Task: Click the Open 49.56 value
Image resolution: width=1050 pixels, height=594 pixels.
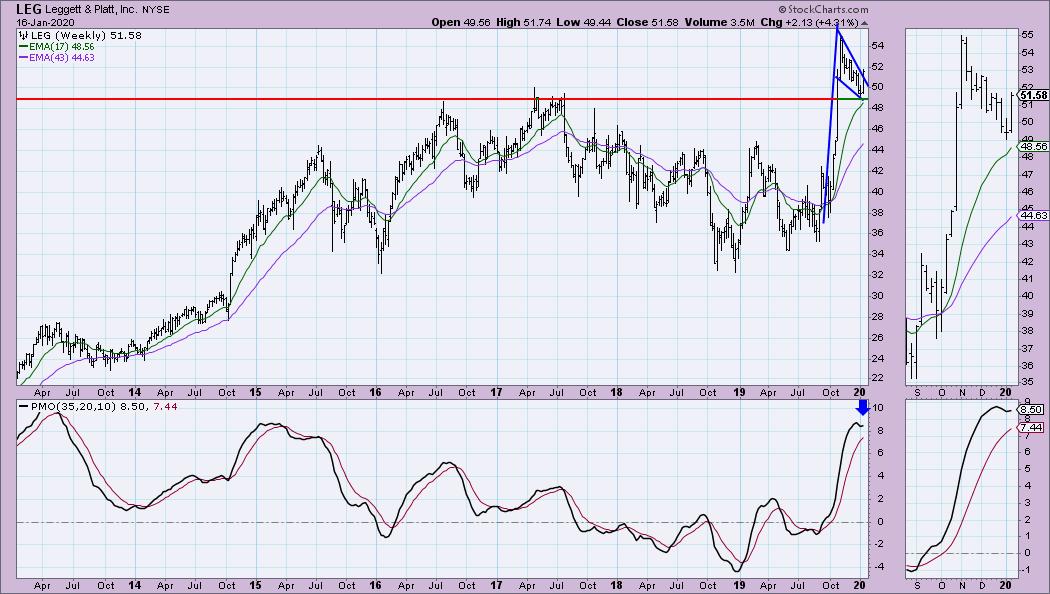Action: (461, 22)
